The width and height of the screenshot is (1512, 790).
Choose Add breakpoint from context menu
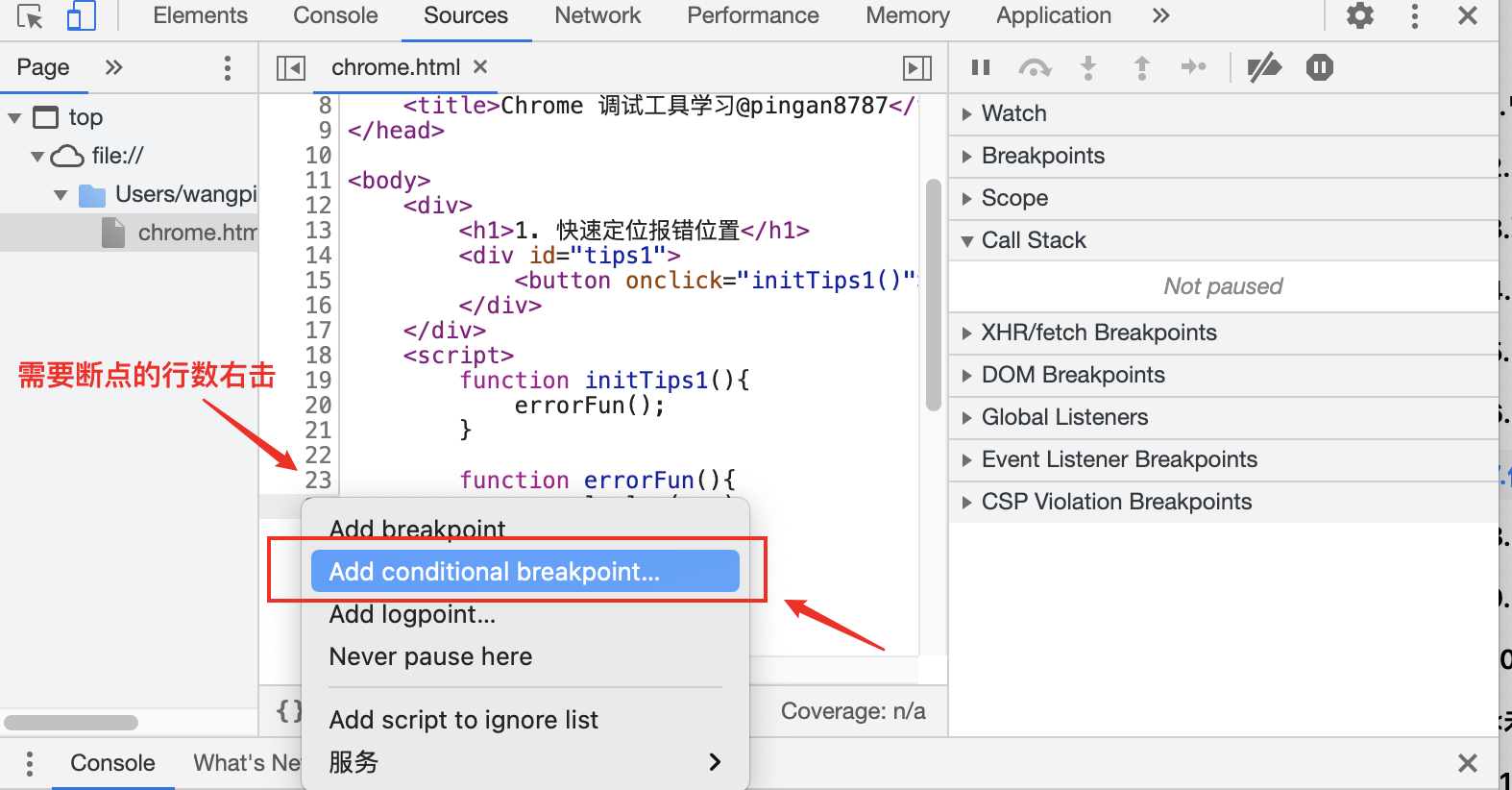(524, 530)
